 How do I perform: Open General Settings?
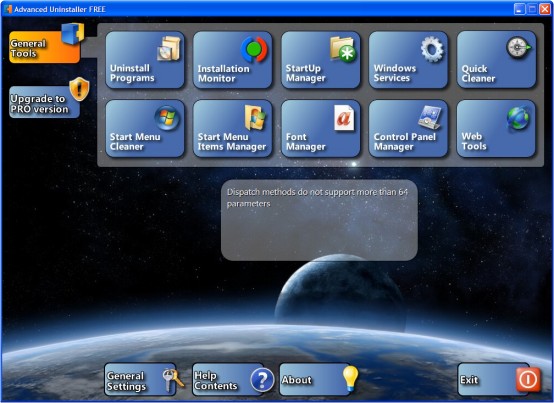click(140, 380)
